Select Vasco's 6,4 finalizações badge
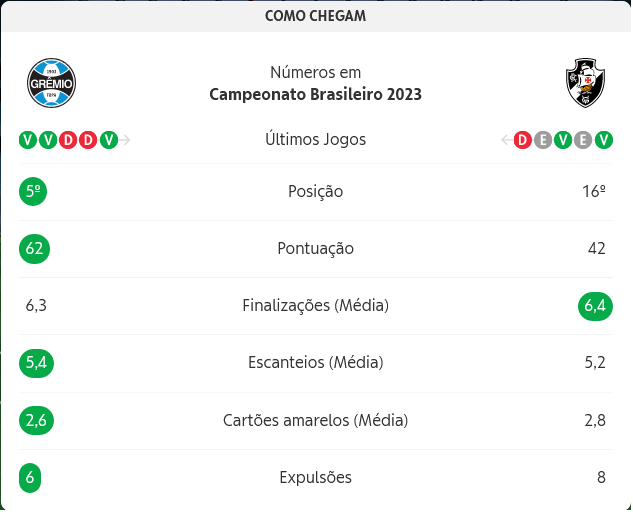The width and height of the screenshot is (633, 512). (x=595, y=305)
